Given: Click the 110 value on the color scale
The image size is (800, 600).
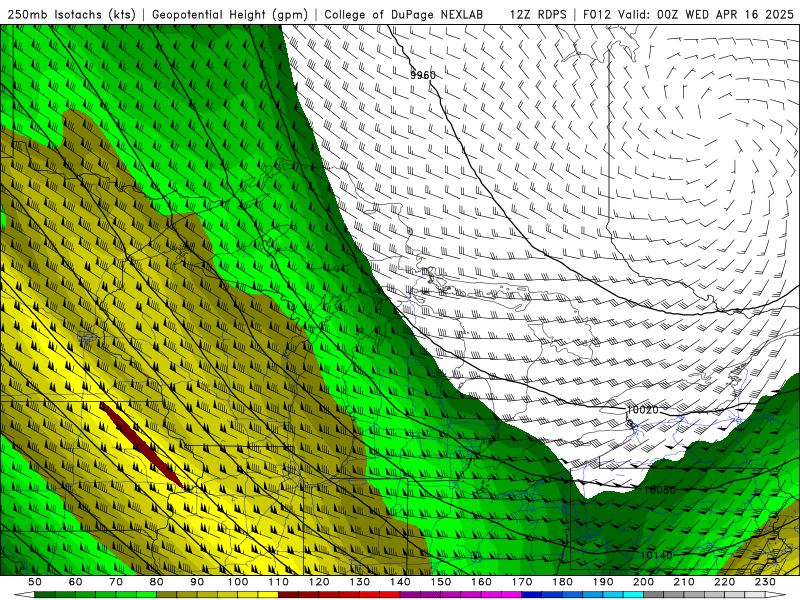Looking at the screenshot, I should [x=279, y=582].
